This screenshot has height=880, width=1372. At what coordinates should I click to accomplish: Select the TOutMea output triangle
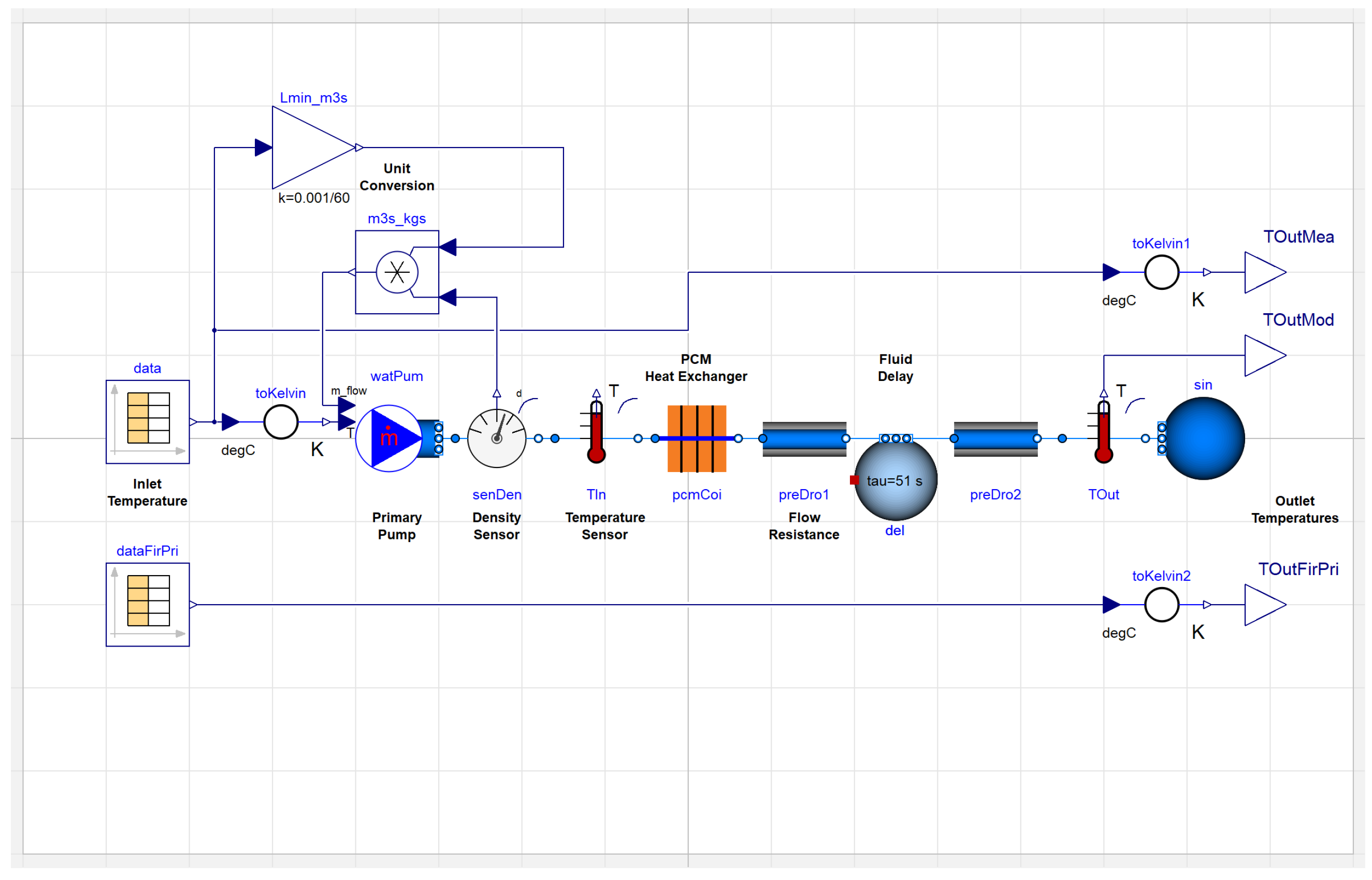coord(1264,272)
